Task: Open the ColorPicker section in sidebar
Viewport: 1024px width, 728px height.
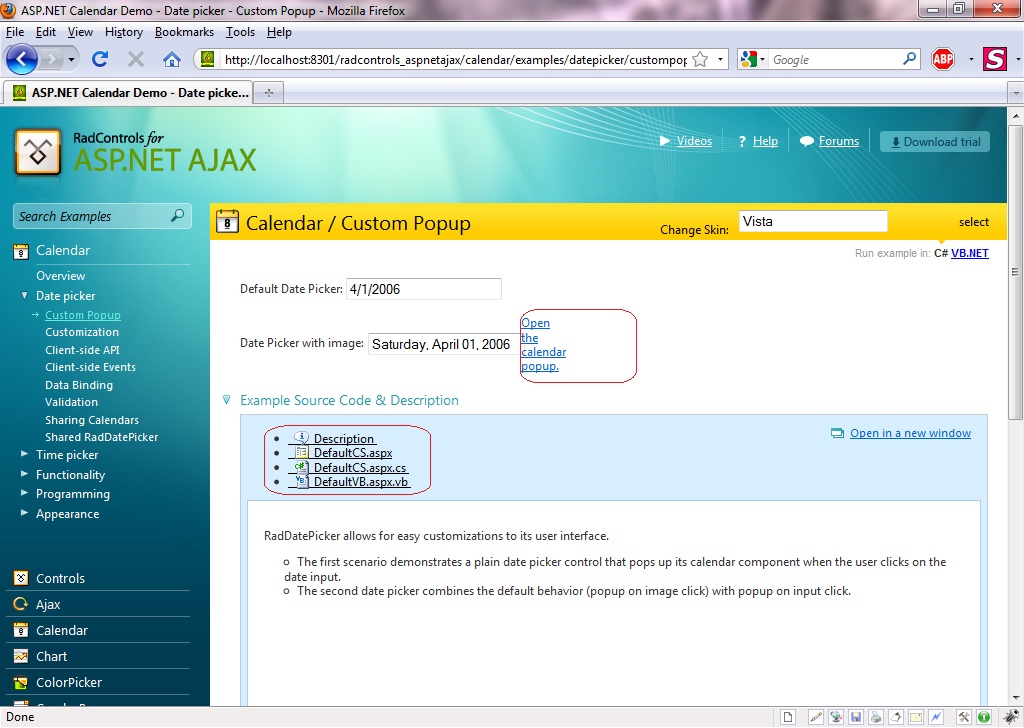Action: point(69,682)
